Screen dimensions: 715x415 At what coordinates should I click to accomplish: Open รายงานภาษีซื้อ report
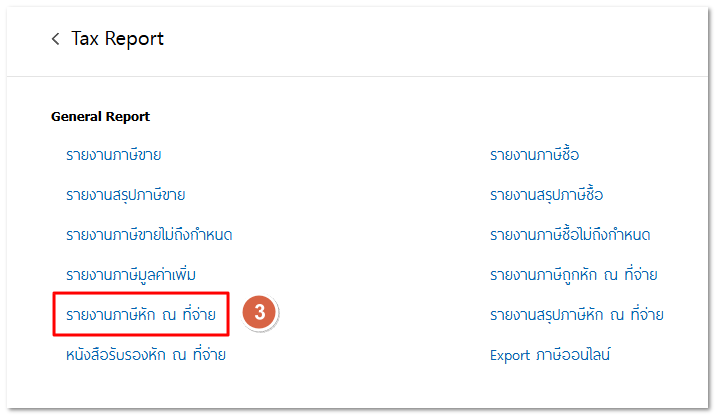coord(534,155)
